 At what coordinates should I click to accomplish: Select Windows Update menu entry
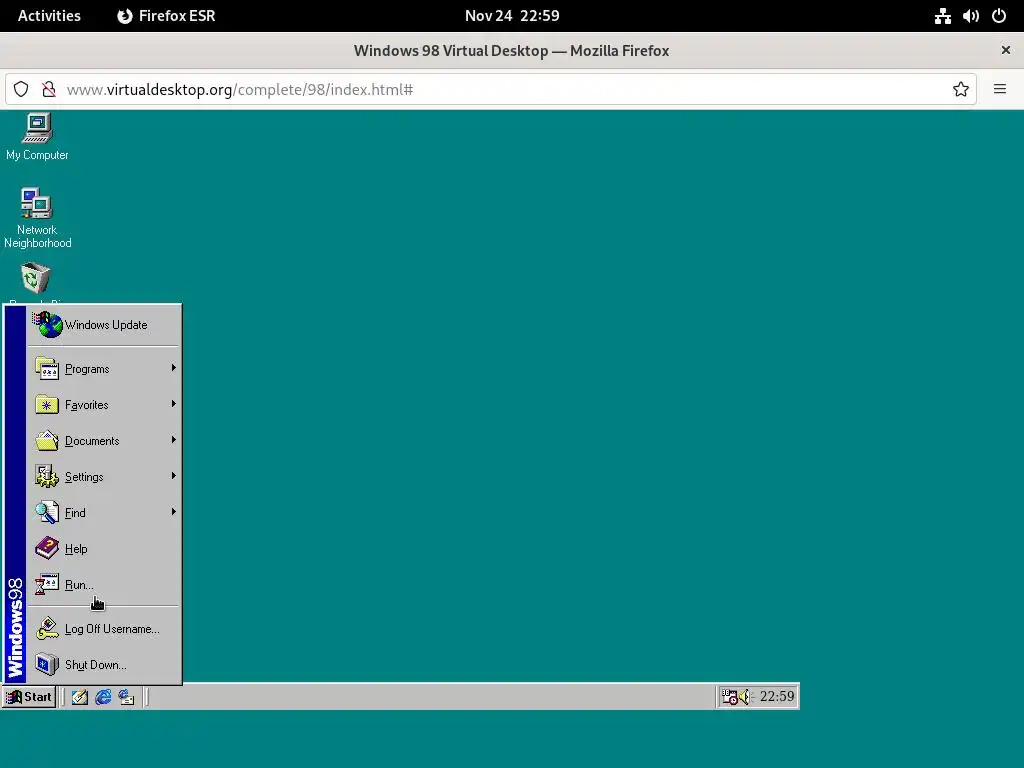[x=104, y=325]
